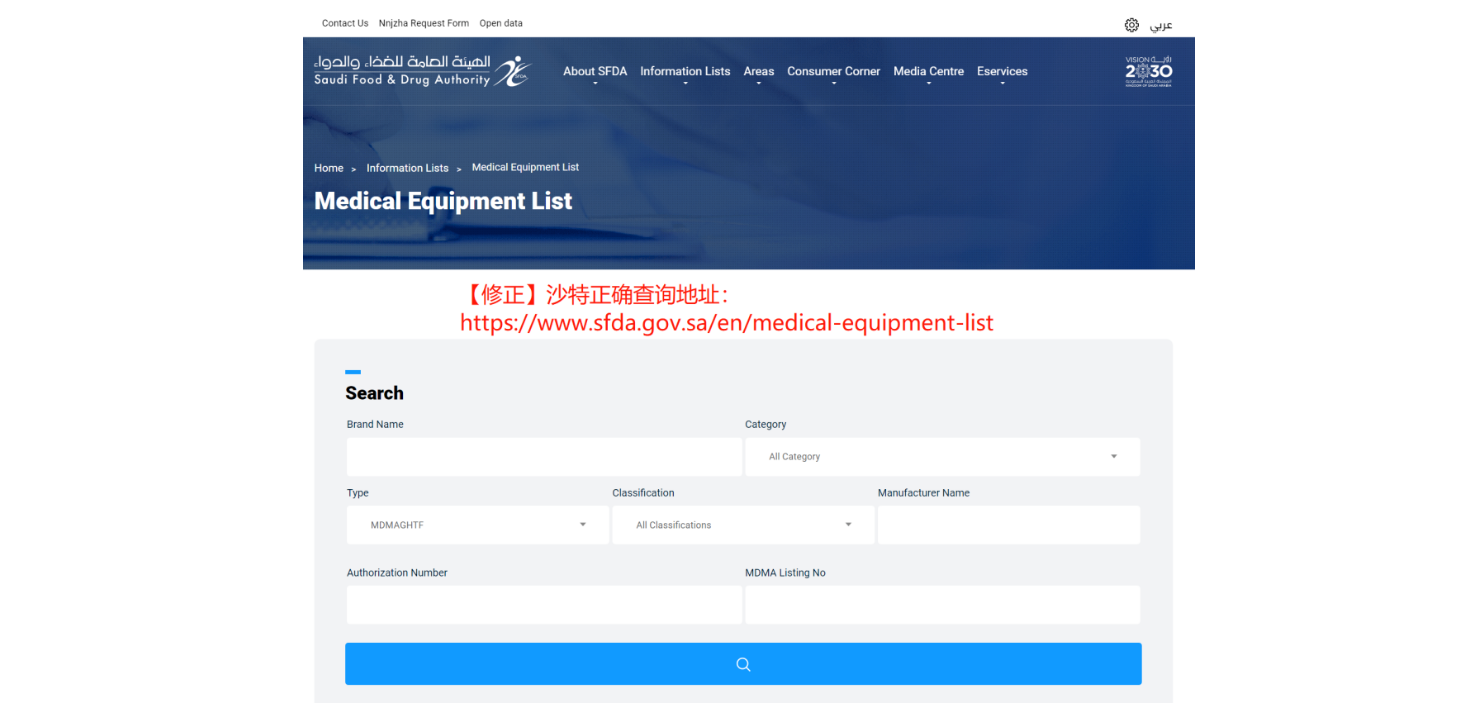The width and height of the screenshot is (1481, 711).
Task: Focus the Manufacturer Name text field
Action: (x=1008, y=525)
